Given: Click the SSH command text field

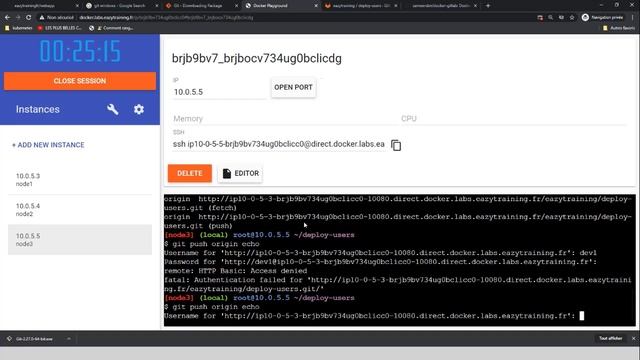Looking at the screenshot, I should [x=278, y=144].
